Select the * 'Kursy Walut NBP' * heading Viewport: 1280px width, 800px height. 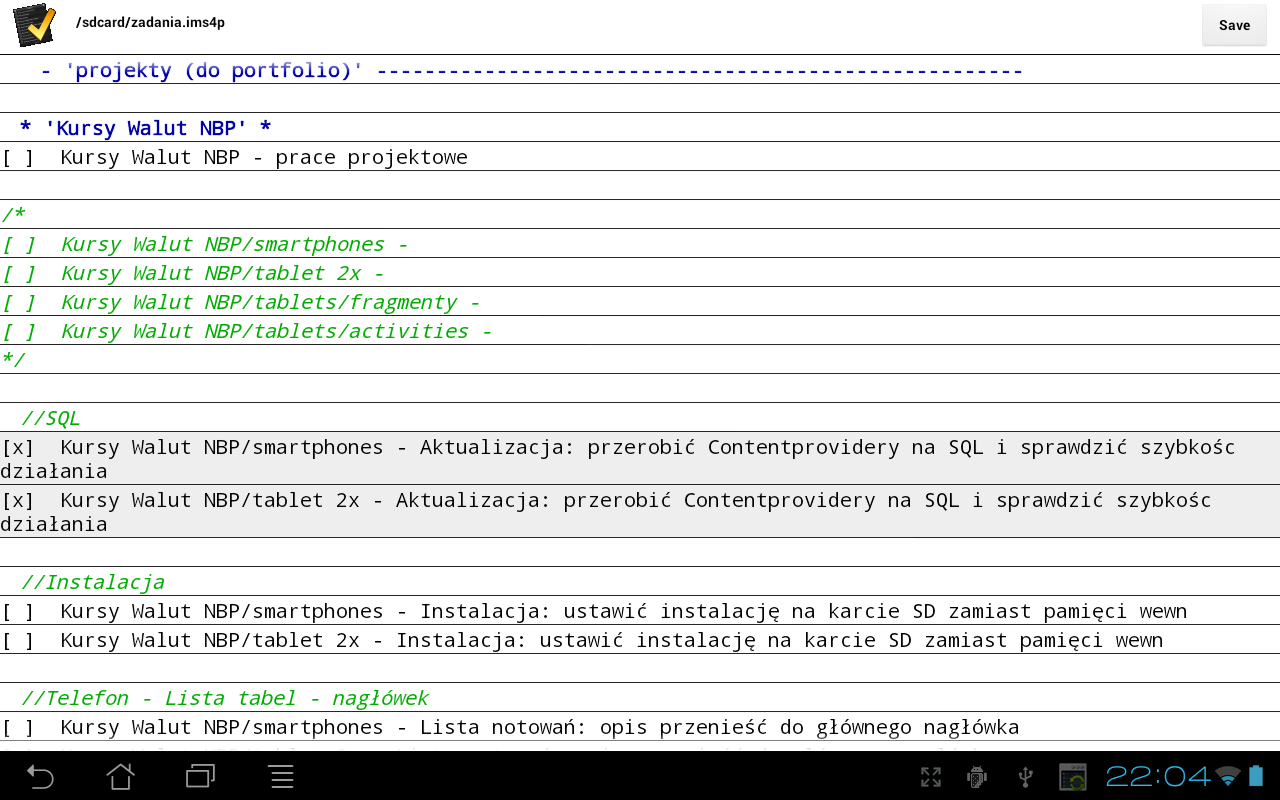coord(640,128)
